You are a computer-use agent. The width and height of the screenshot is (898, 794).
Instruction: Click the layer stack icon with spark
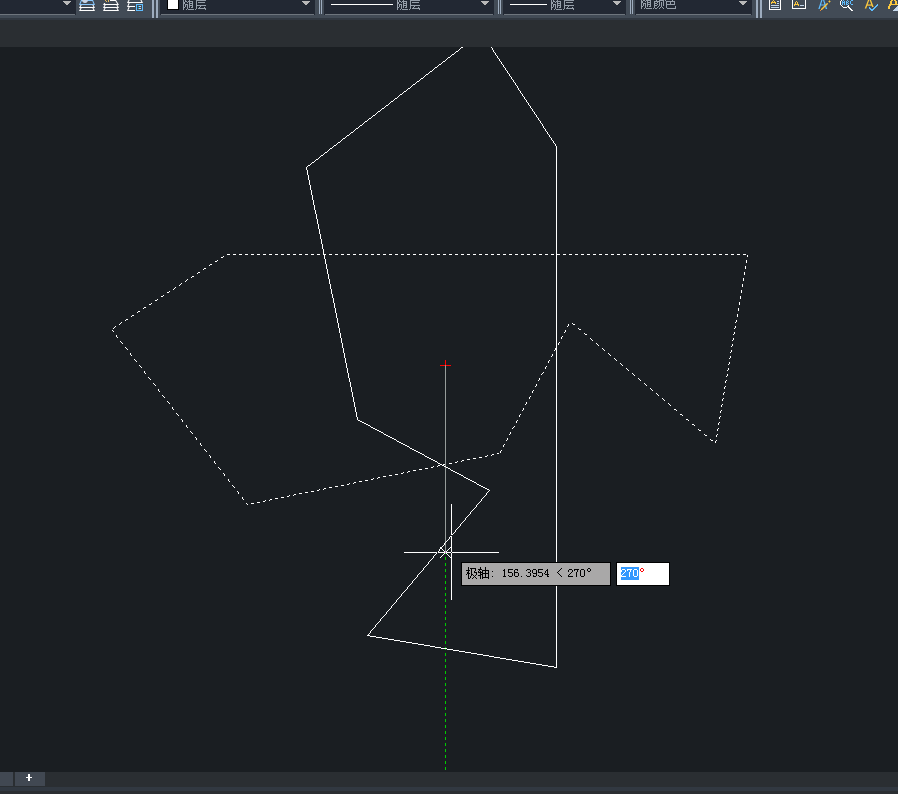pos(111,5)
